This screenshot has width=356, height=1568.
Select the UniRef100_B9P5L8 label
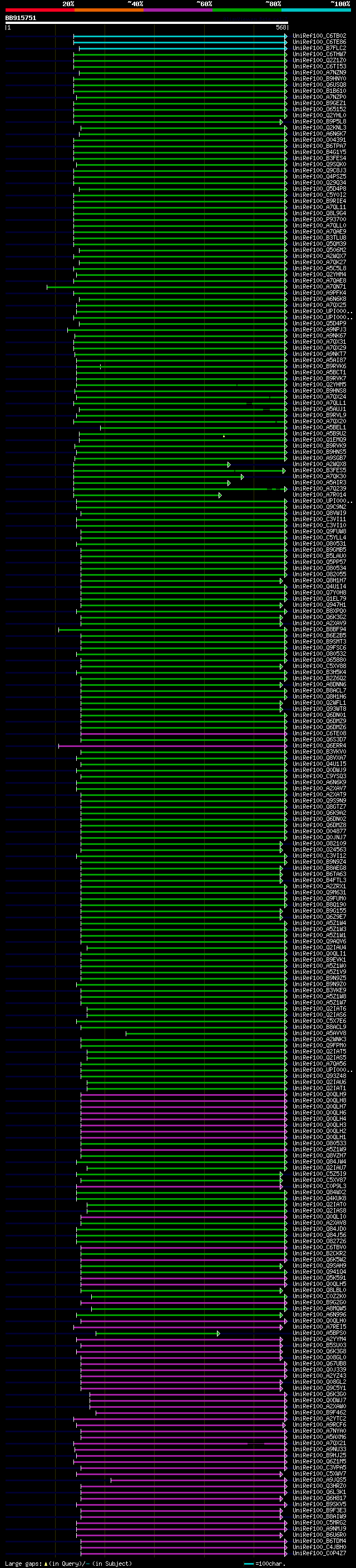point(319,122)
